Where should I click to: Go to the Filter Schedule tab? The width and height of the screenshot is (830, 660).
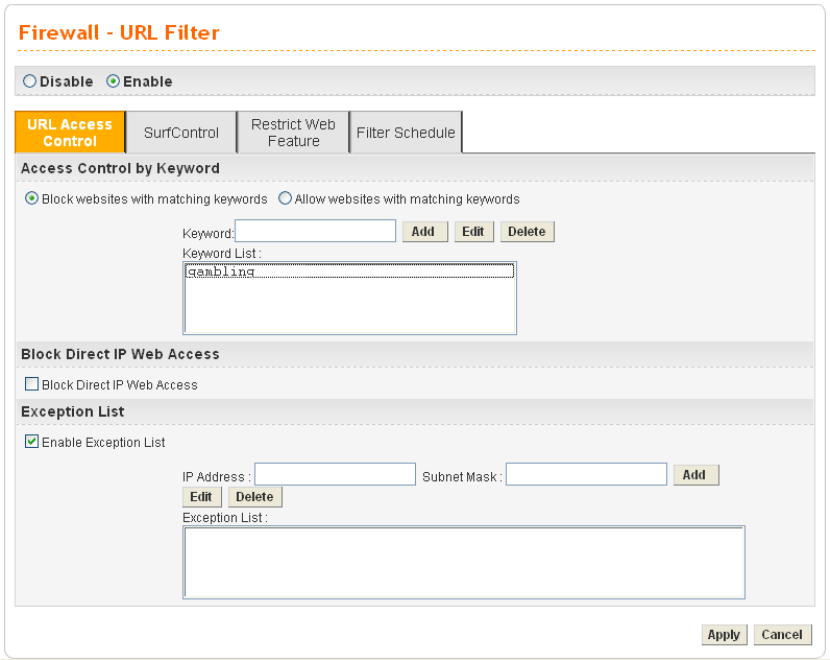[x=406, y=132]
